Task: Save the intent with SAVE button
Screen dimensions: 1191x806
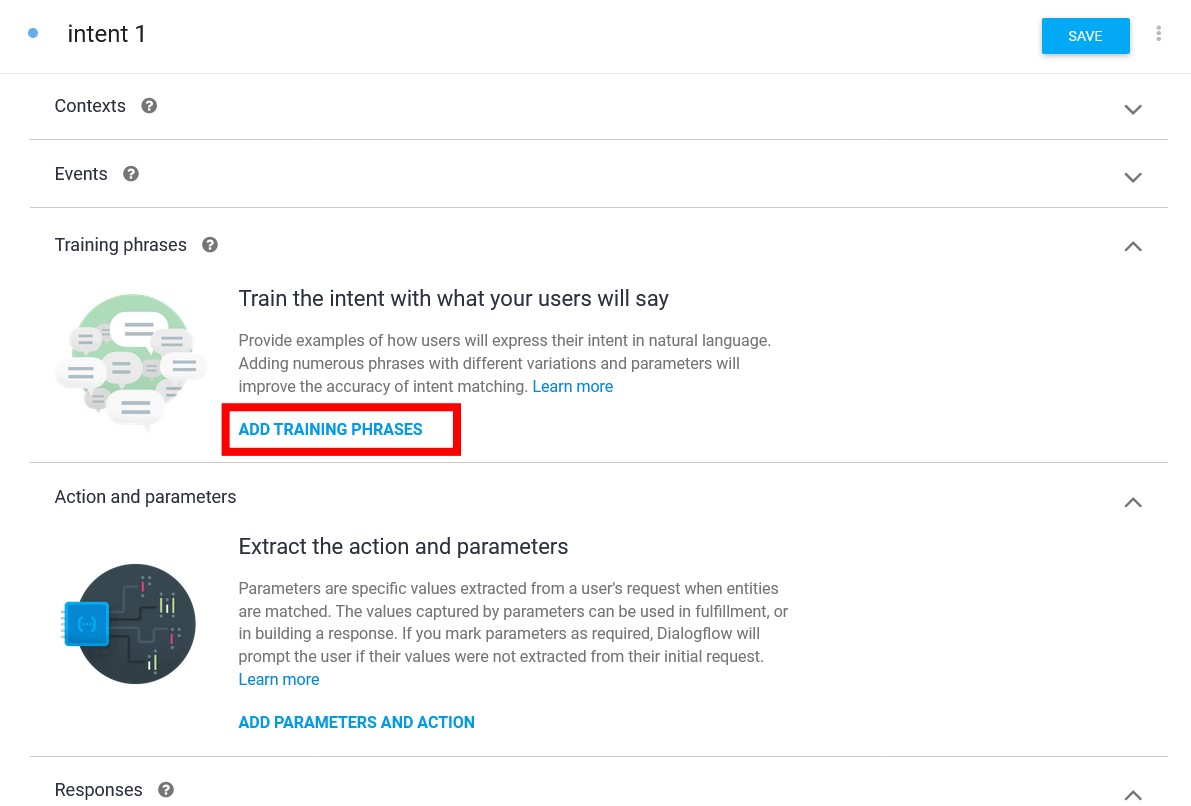Action: click(1085, 36)
